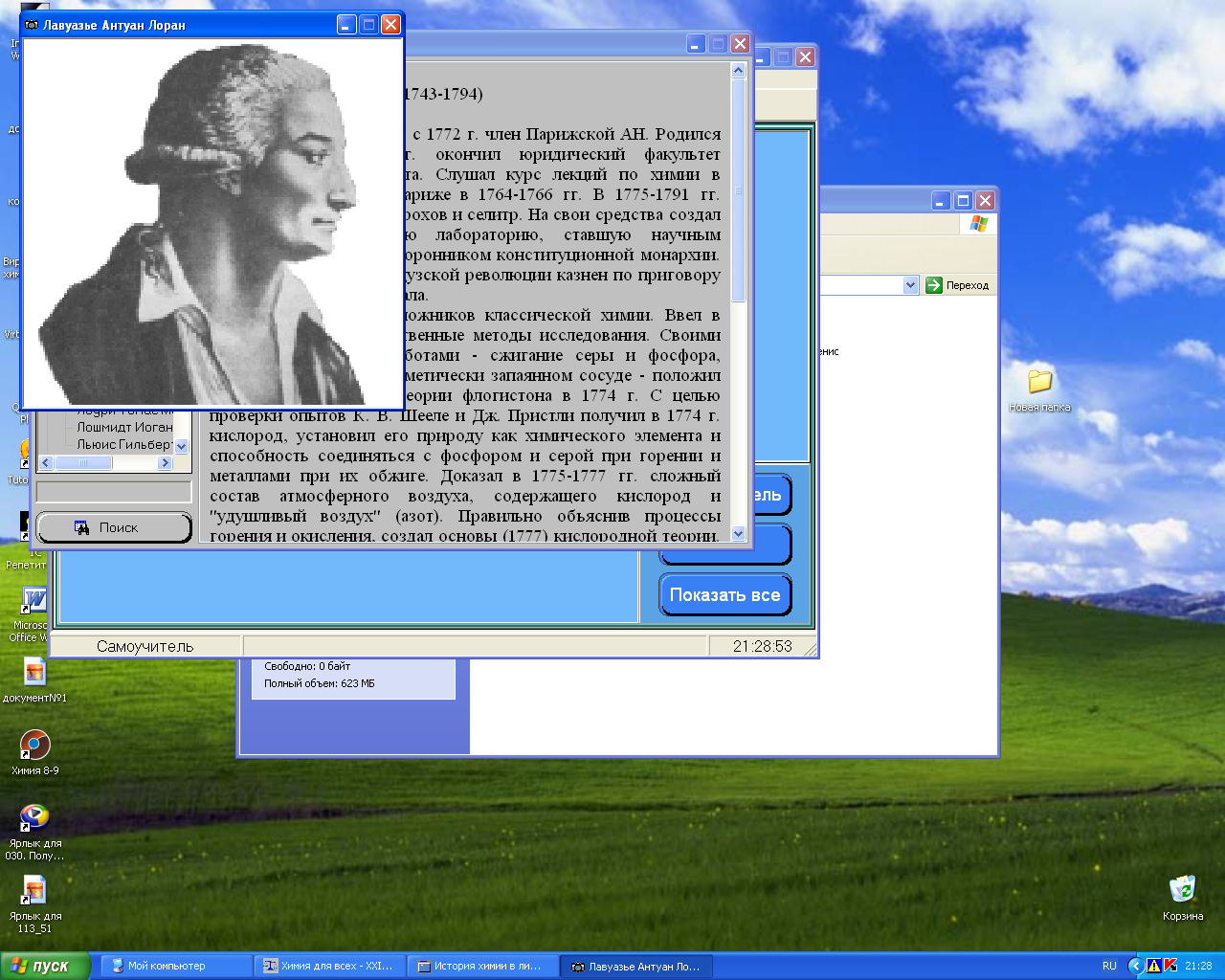The height and width of the screenshot is (980, 1225).
Task: Open the Новая папка desktop folder
Action: (1039, 390)
